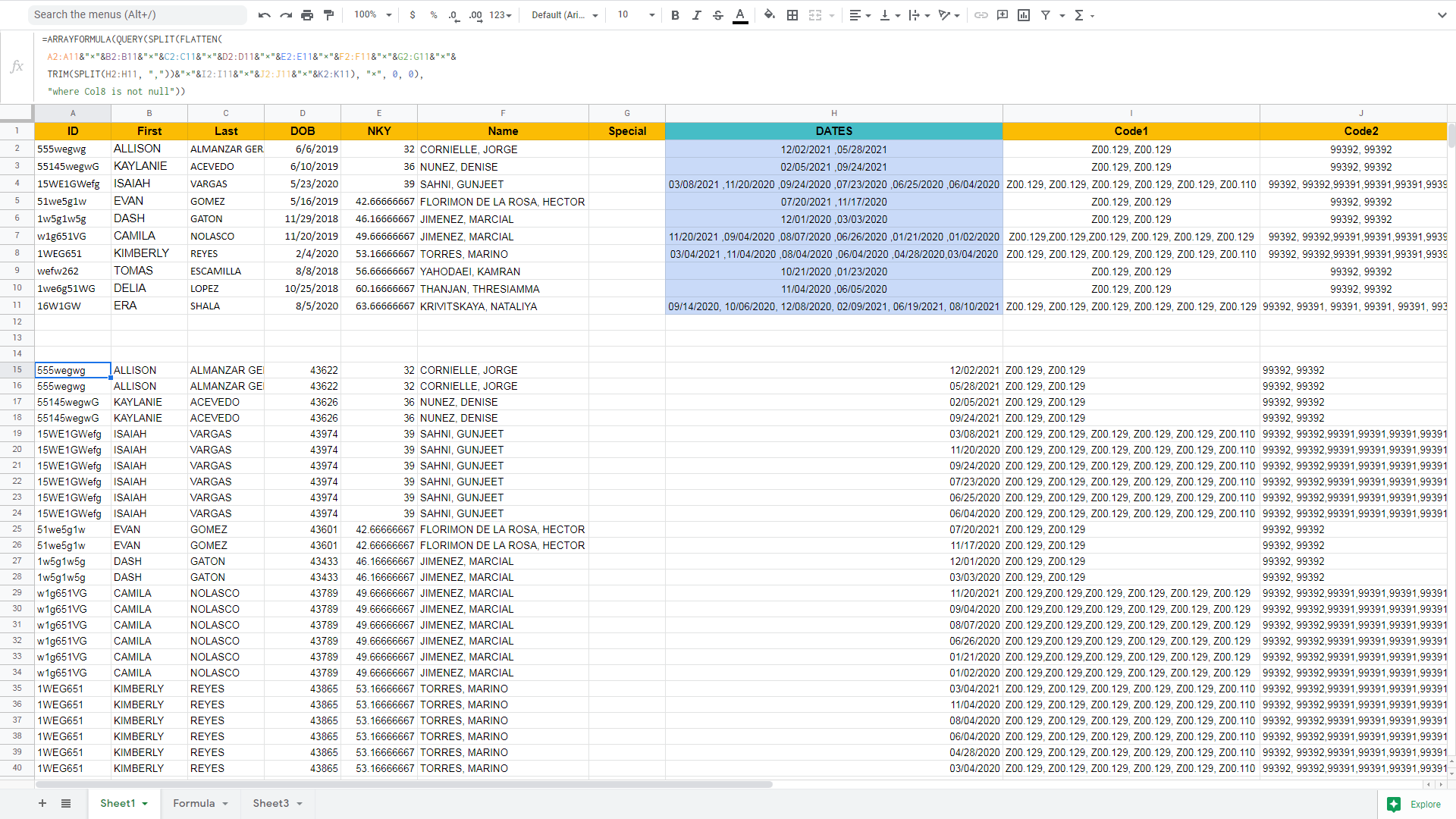Screen dimensions: 1456x819
Task: Insert a link
Action: click(x=981, y=15)
